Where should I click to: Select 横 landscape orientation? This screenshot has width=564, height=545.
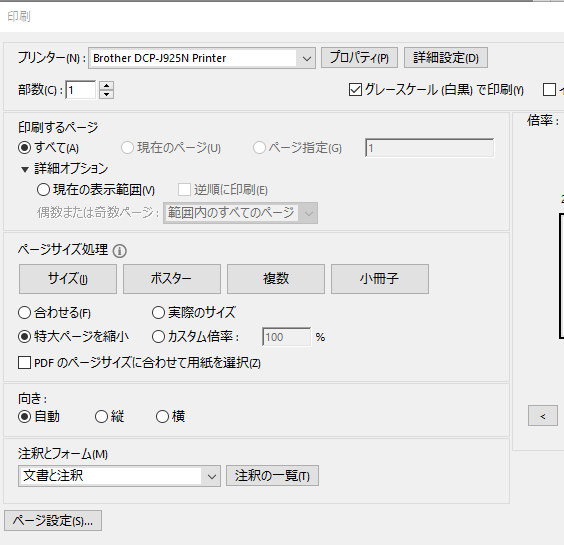click(162, 417)
